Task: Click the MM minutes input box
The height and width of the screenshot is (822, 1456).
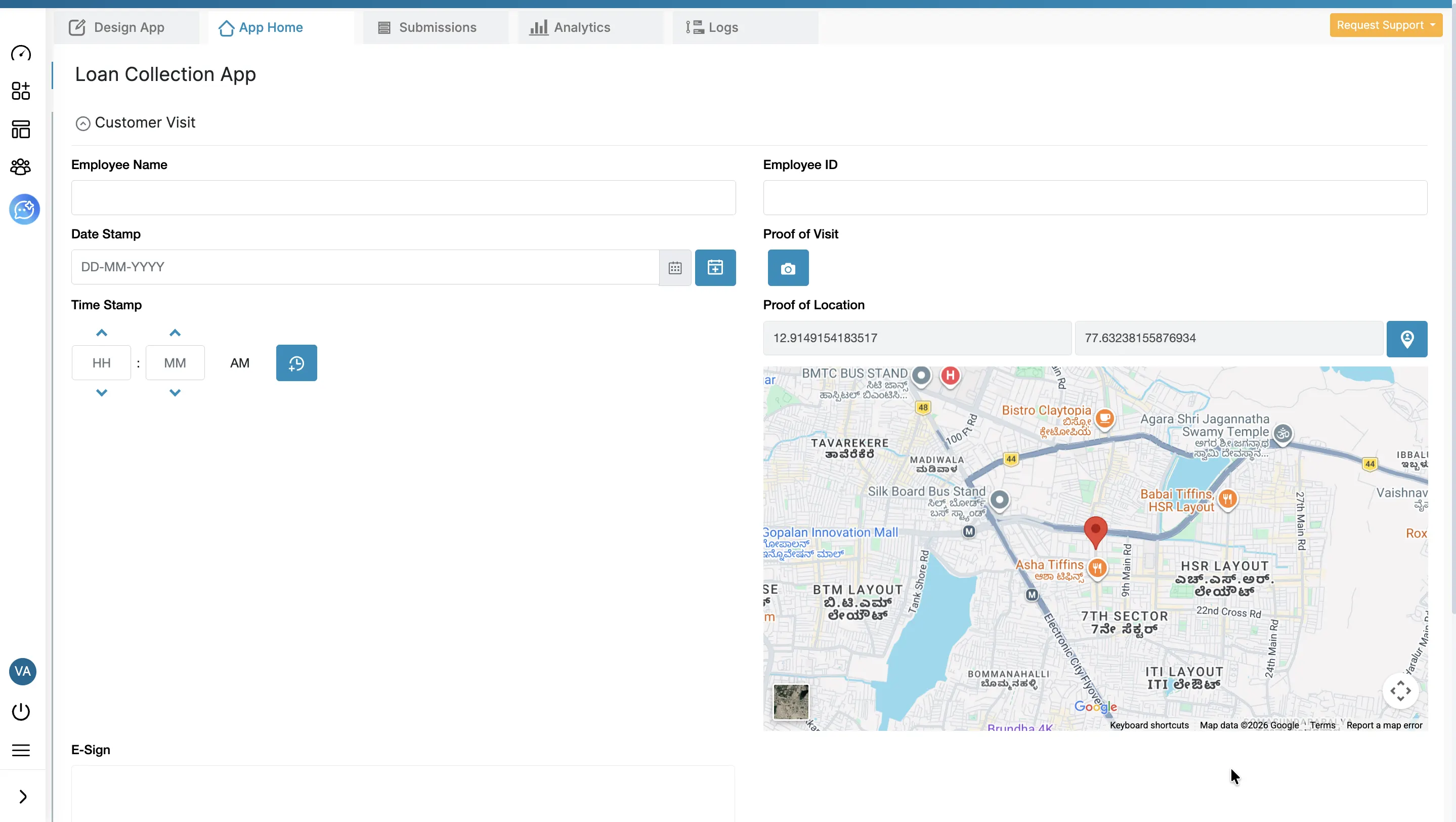Action: pos(175,363)
